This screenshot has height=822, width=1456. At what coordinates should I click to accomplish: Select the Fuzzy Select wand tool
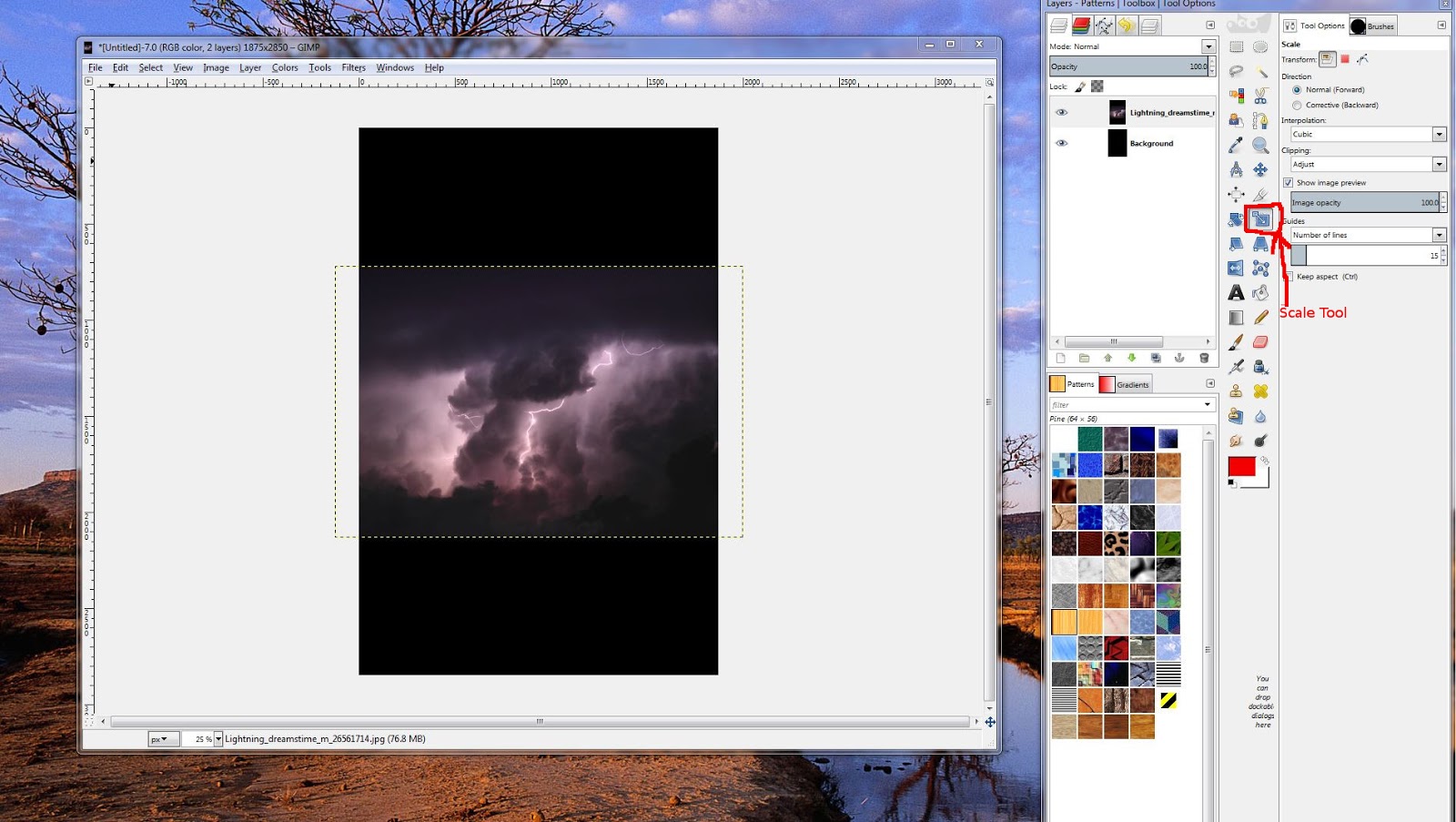[1260, 71]
